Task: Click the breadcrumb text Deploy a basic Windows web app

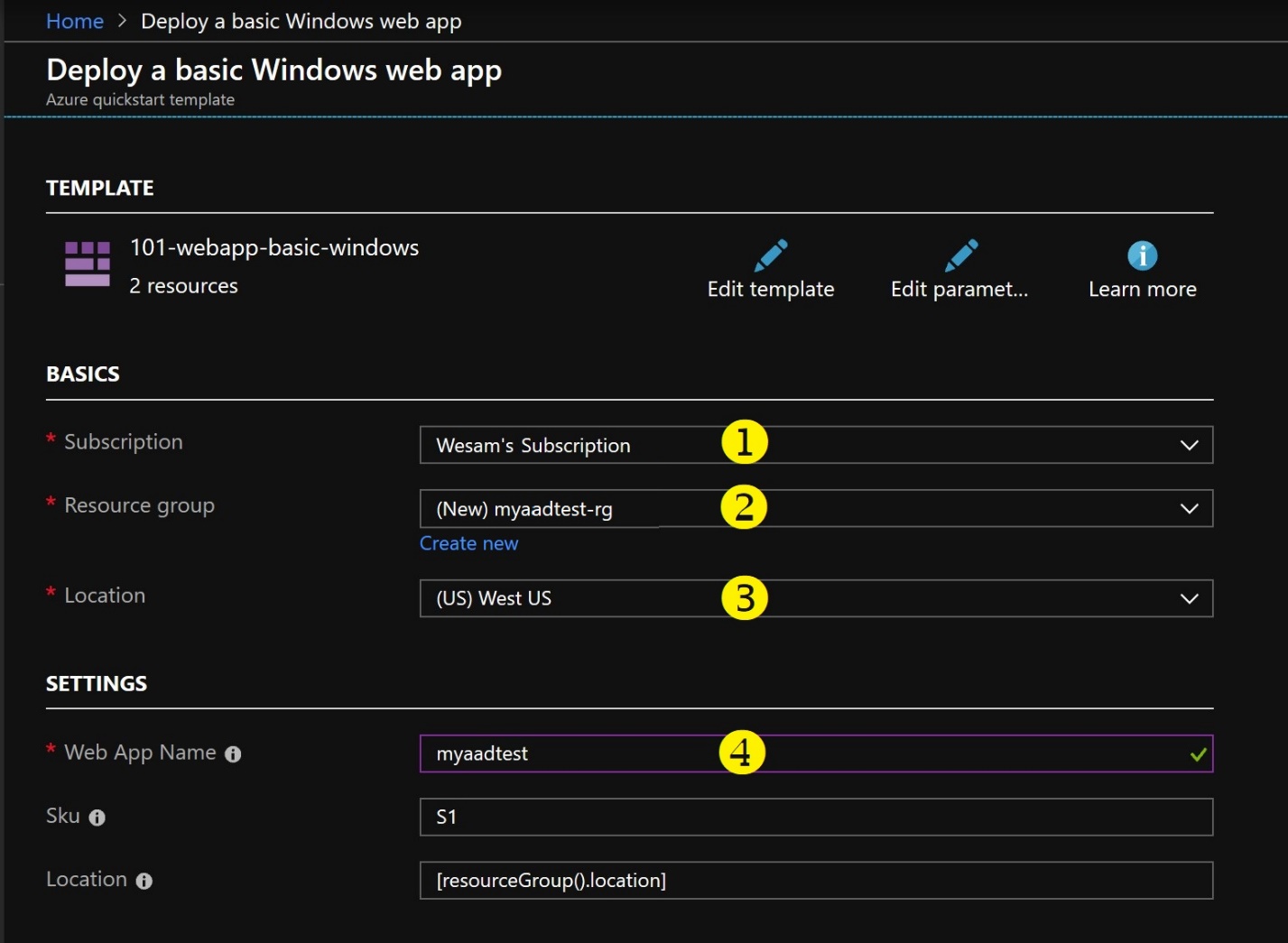Action: (x=301, y=22)
